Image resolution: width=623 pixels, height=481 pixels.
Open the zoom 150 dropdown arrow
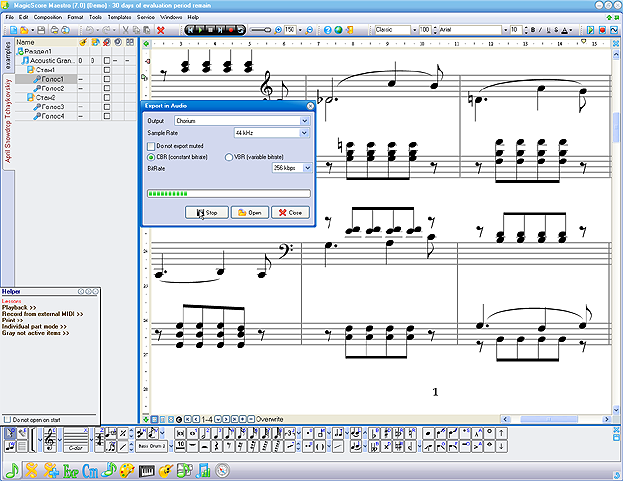(300, 30)
